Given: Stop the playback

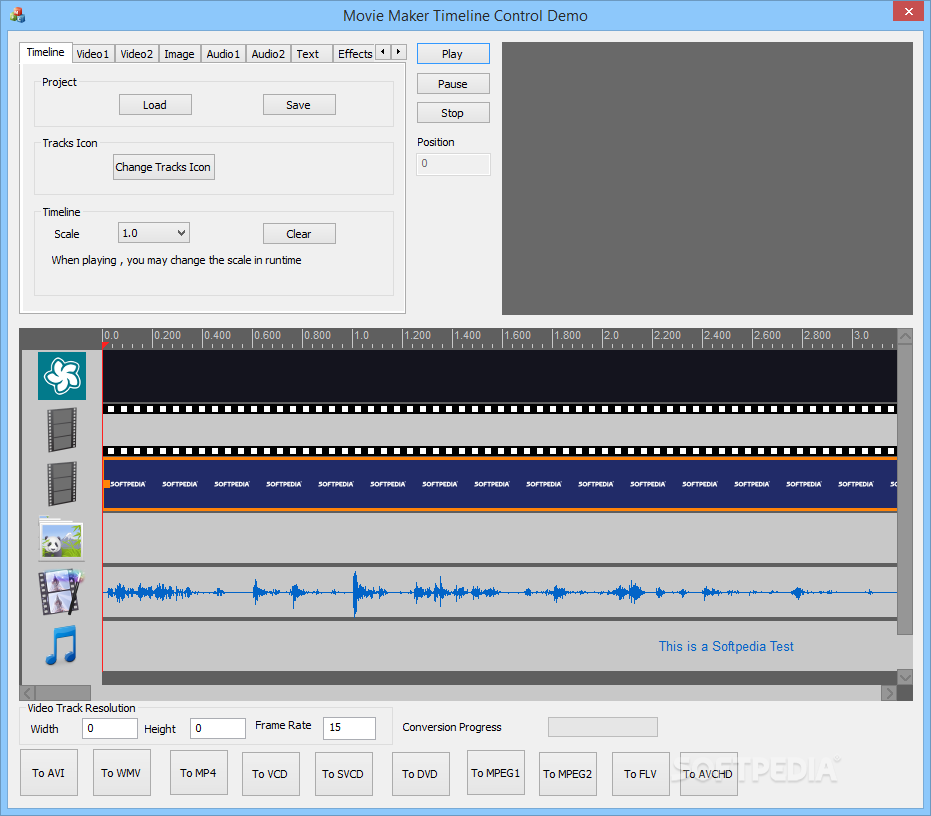Looking at the screenshot, I should [x=453, y=113].
